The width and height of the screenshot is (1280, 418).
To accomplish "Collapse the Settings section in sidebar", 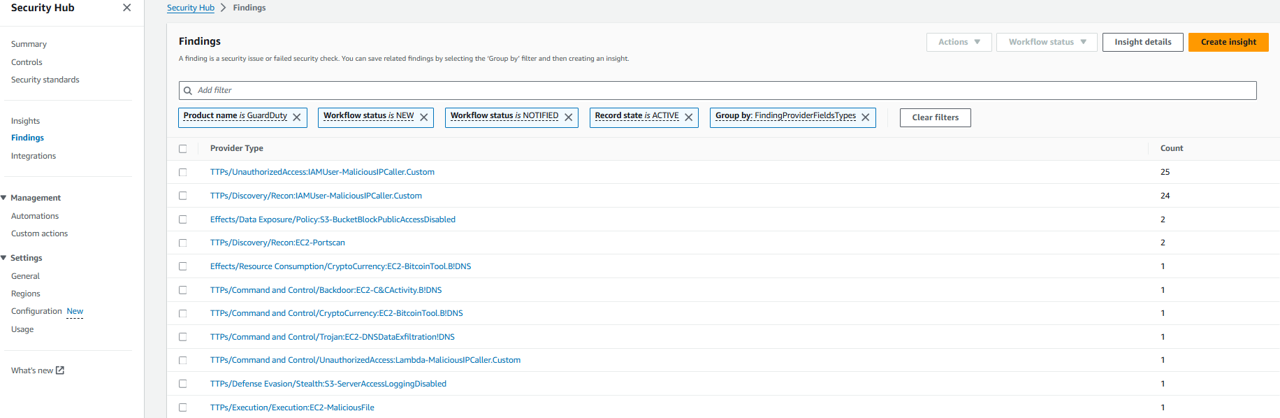I will 4,258.
